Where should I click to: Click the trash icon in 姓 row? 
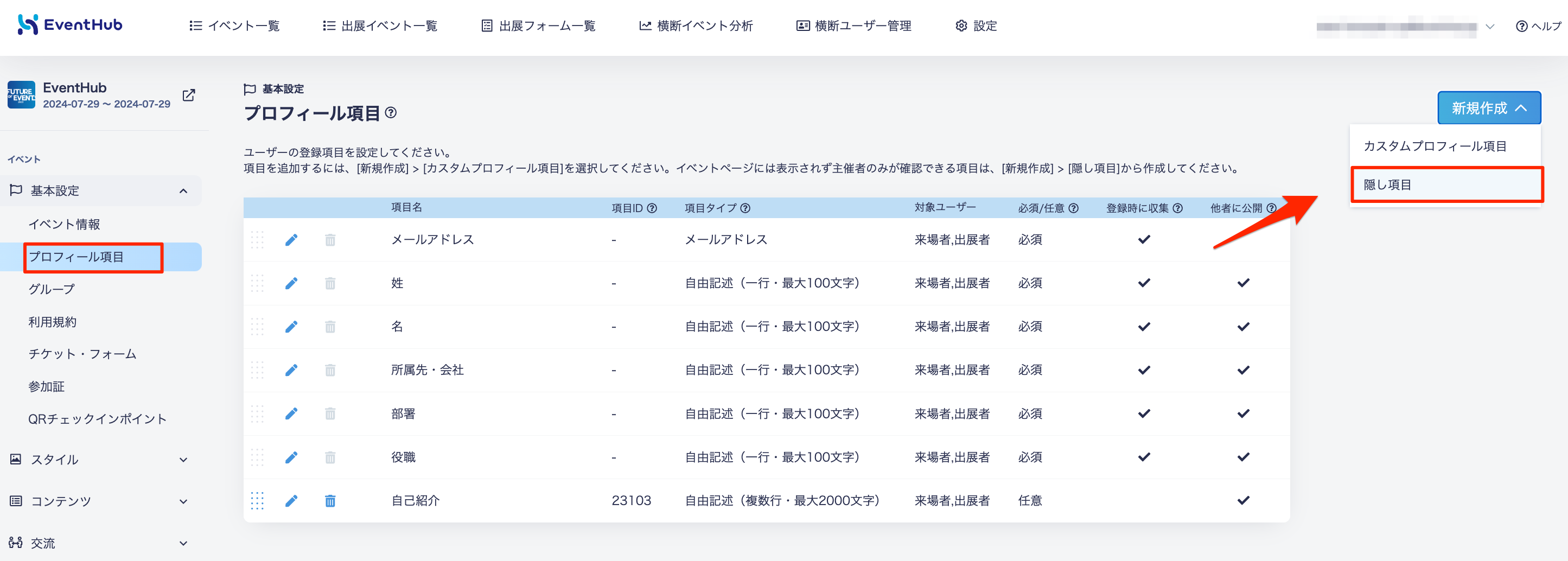pos(330,283)
